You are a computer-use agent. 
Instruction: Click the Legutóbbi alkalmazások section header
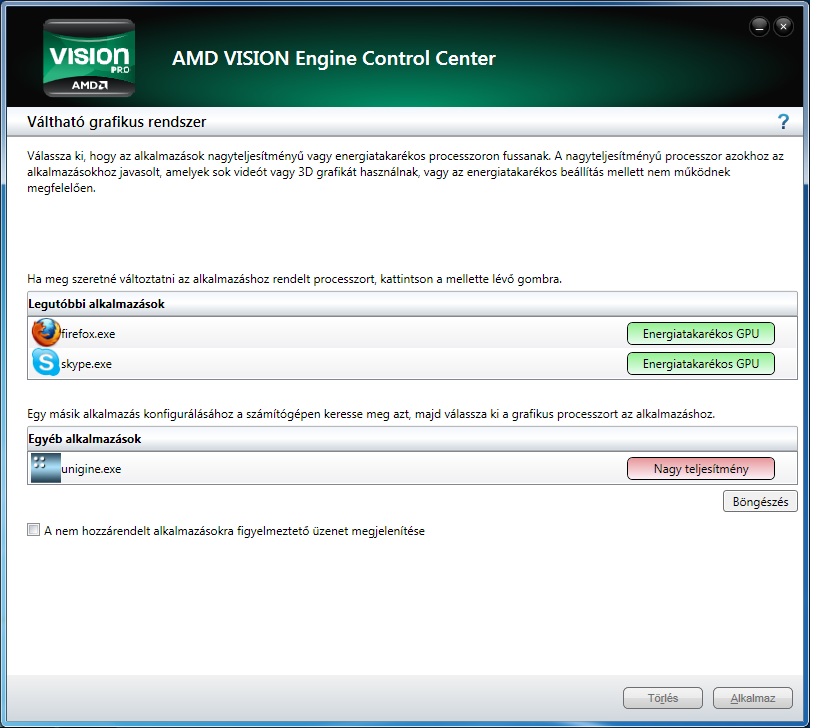pos(412,304)
